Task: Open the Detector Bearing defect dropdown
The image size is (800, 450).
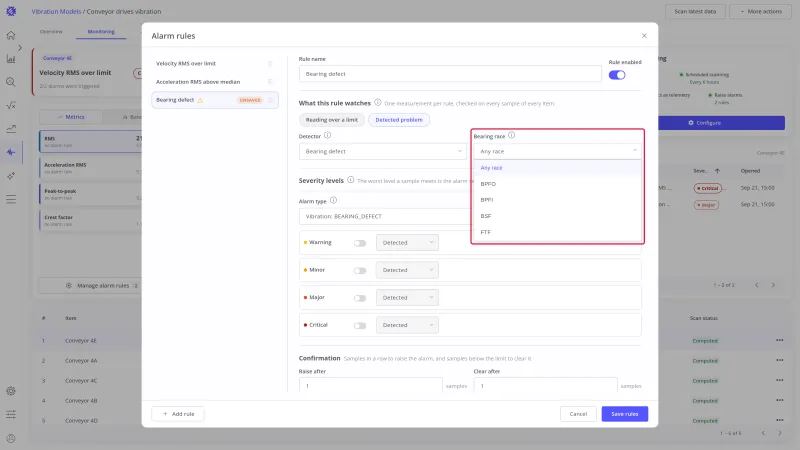Action: coord(383,152)
